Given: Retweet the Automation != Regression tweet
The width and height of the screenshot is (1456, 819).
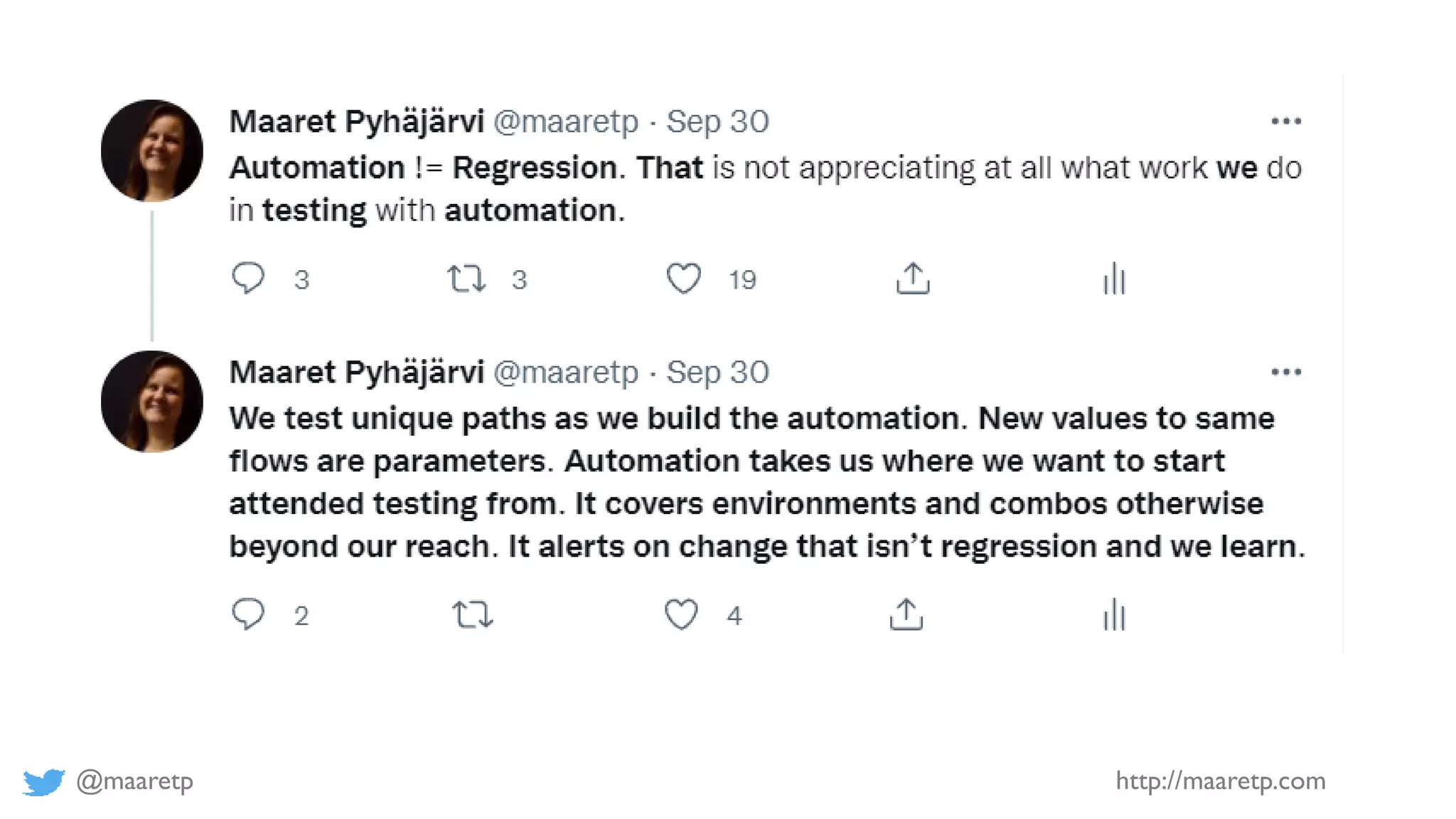Looking at the screenshot, I should click(x=466, y=279).
